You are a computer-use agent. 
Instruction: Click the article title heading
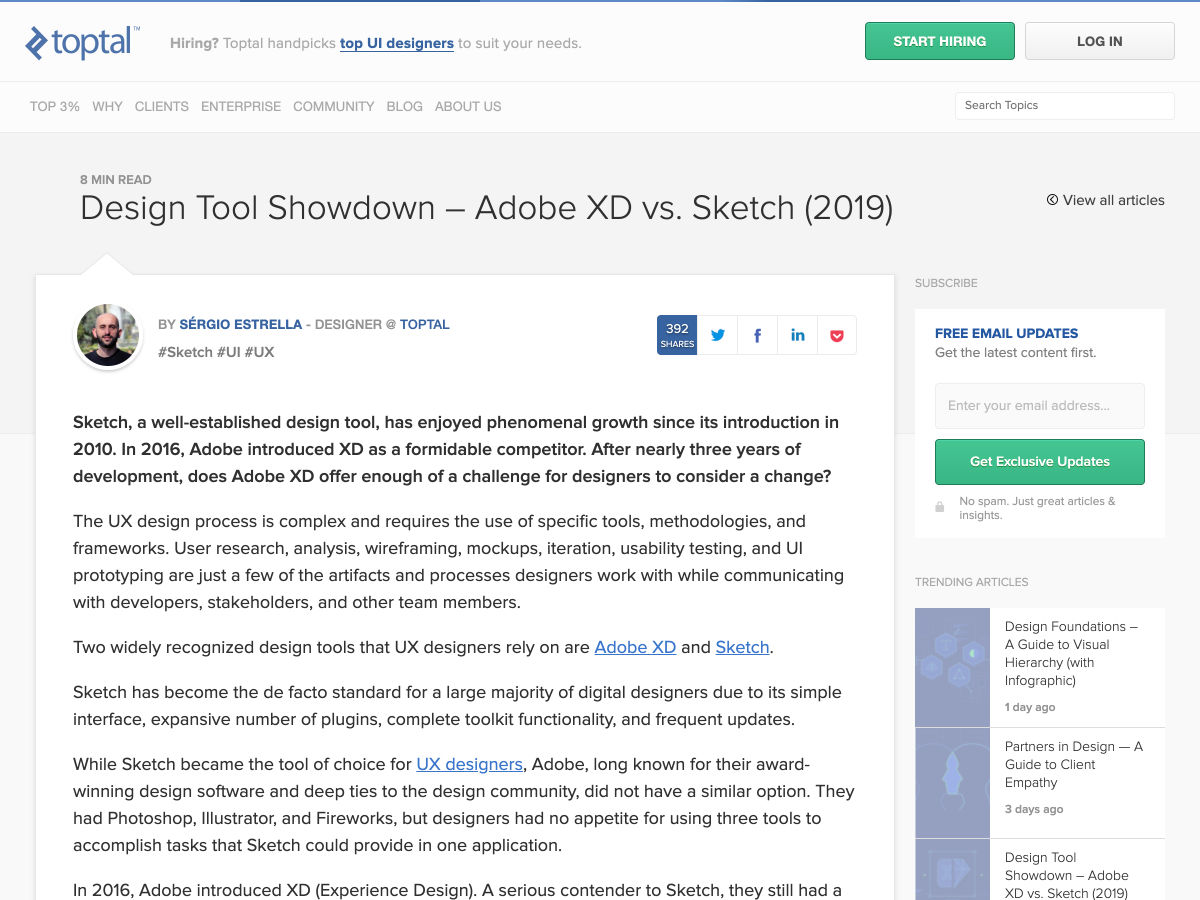(x=486, y=208)
